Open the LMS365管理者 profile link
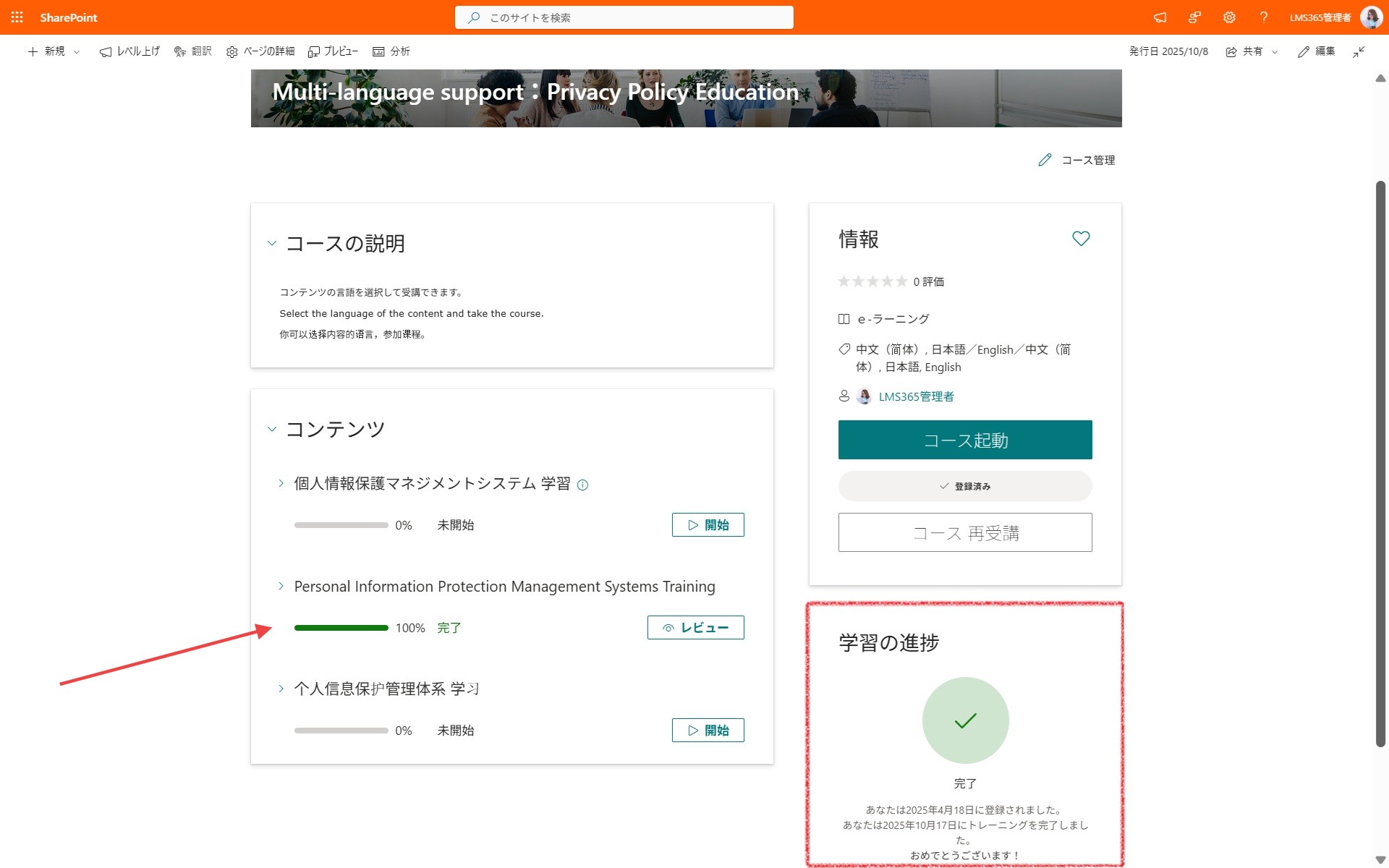Screen dimensions: 1389x868 coord(916,396)
